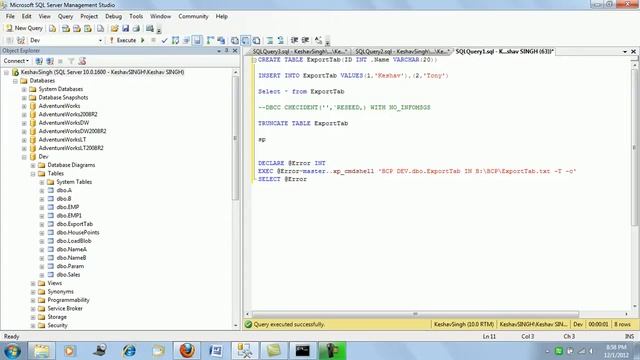Open an Analysis Services XMLA Query
The image size is (640, 360).
click(88, 29)
